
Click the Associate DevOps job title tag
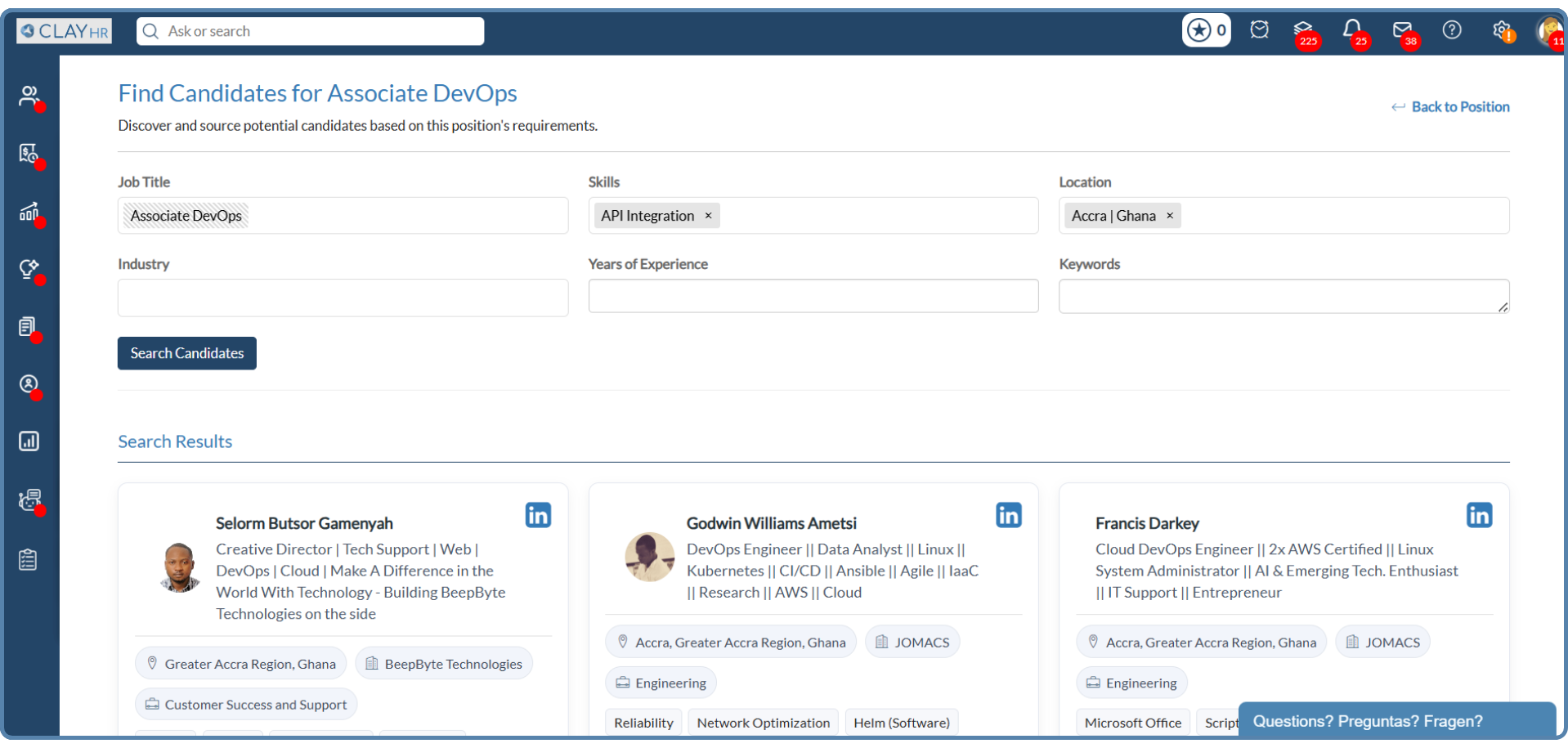(x=186, y=216)
